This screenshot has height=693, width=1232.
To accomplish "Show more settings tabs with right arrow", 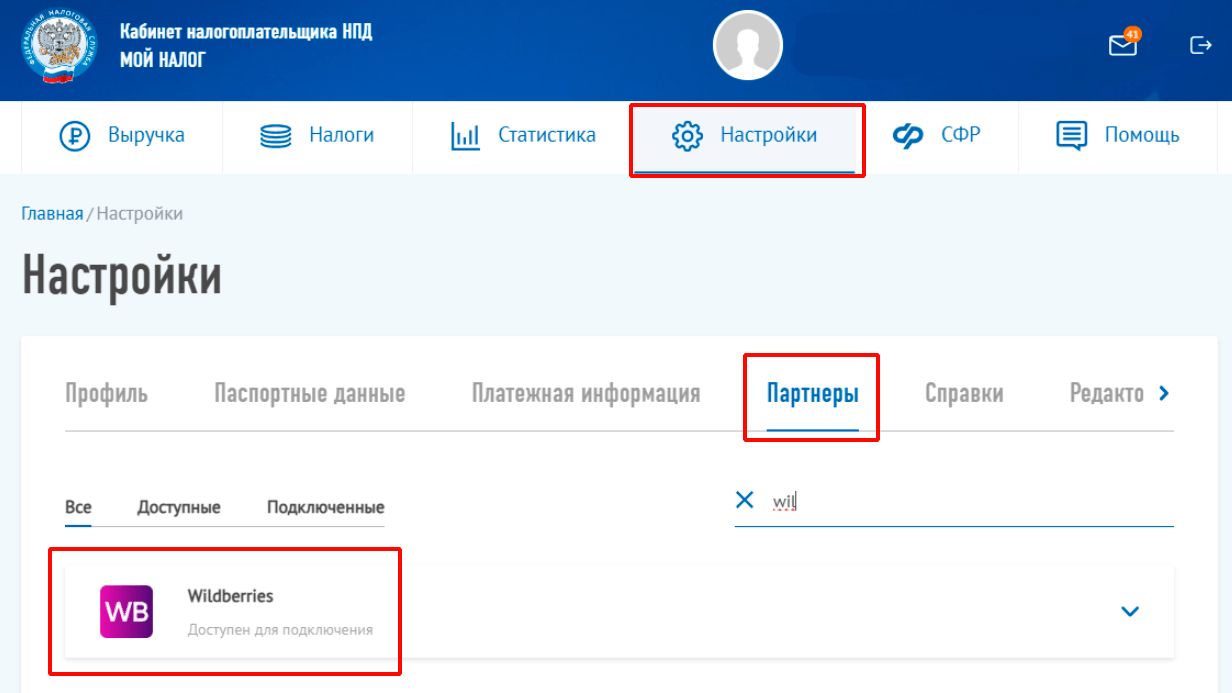I will tap(1163, 394).
